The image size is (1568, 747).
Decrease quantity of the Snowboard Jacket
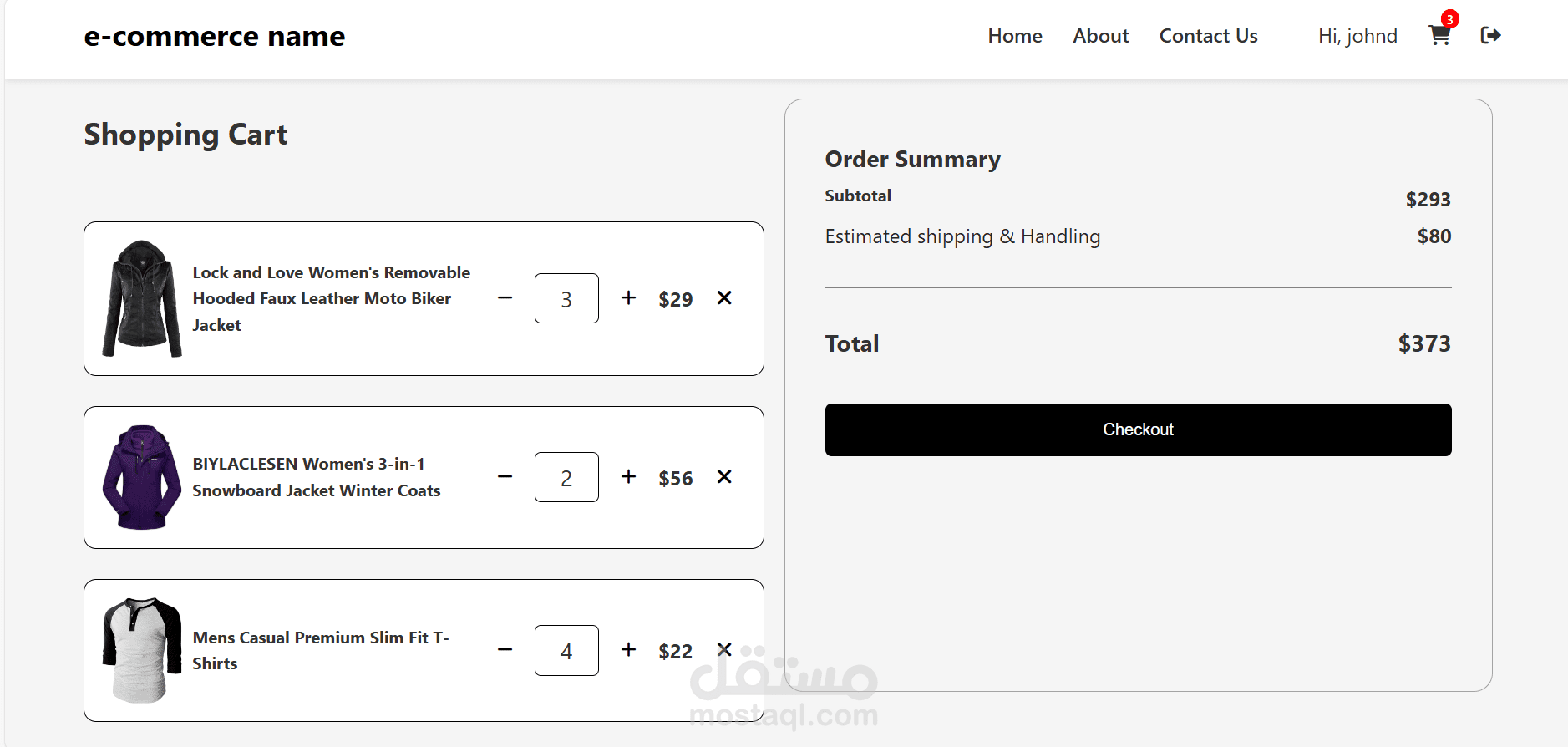point(505,477)
